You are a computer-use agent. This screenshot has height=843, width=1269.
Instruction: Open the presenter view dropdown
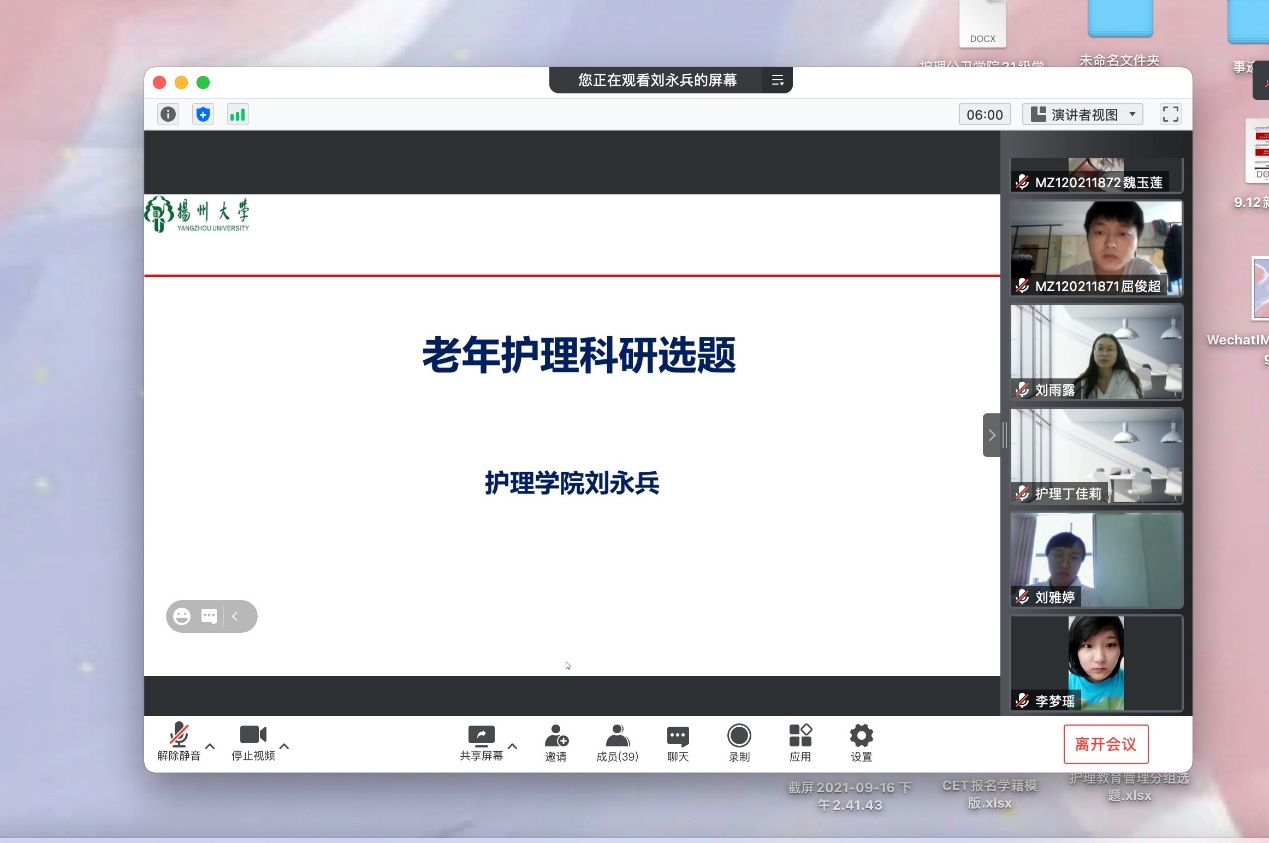[1084, 114]
